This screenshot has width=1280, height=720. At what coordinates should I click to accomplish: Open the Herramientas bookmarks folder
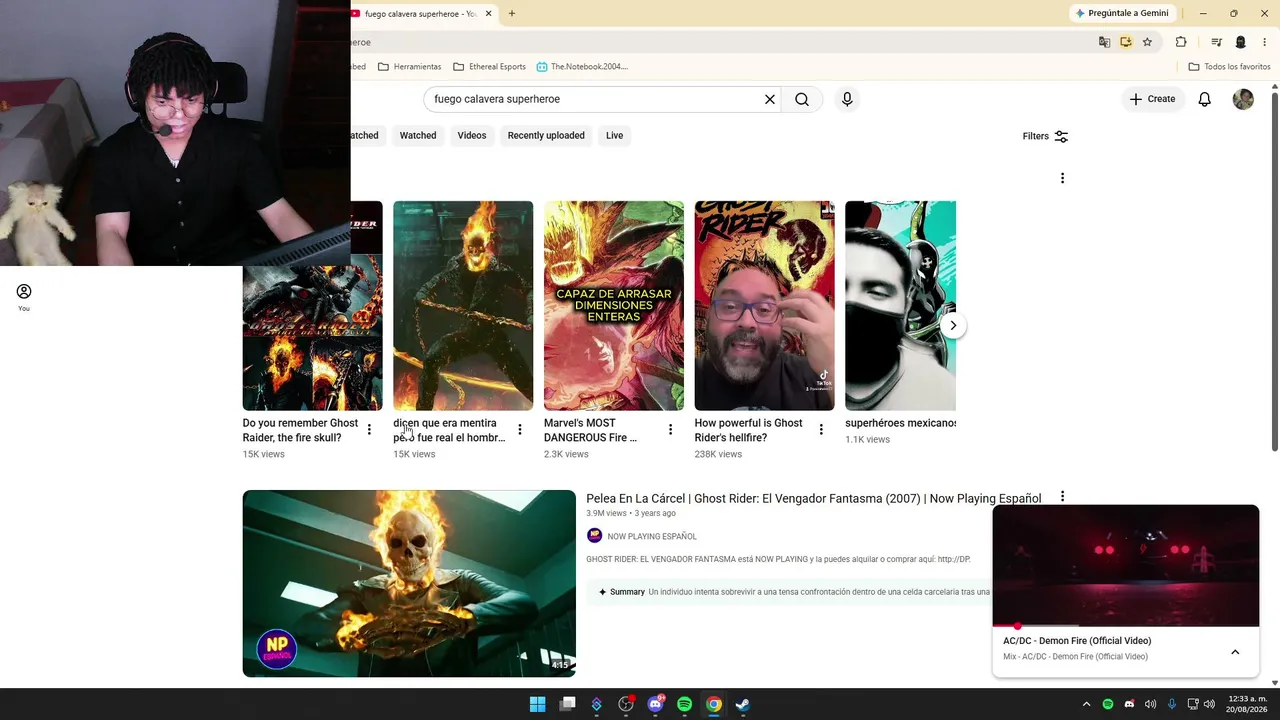410,67
